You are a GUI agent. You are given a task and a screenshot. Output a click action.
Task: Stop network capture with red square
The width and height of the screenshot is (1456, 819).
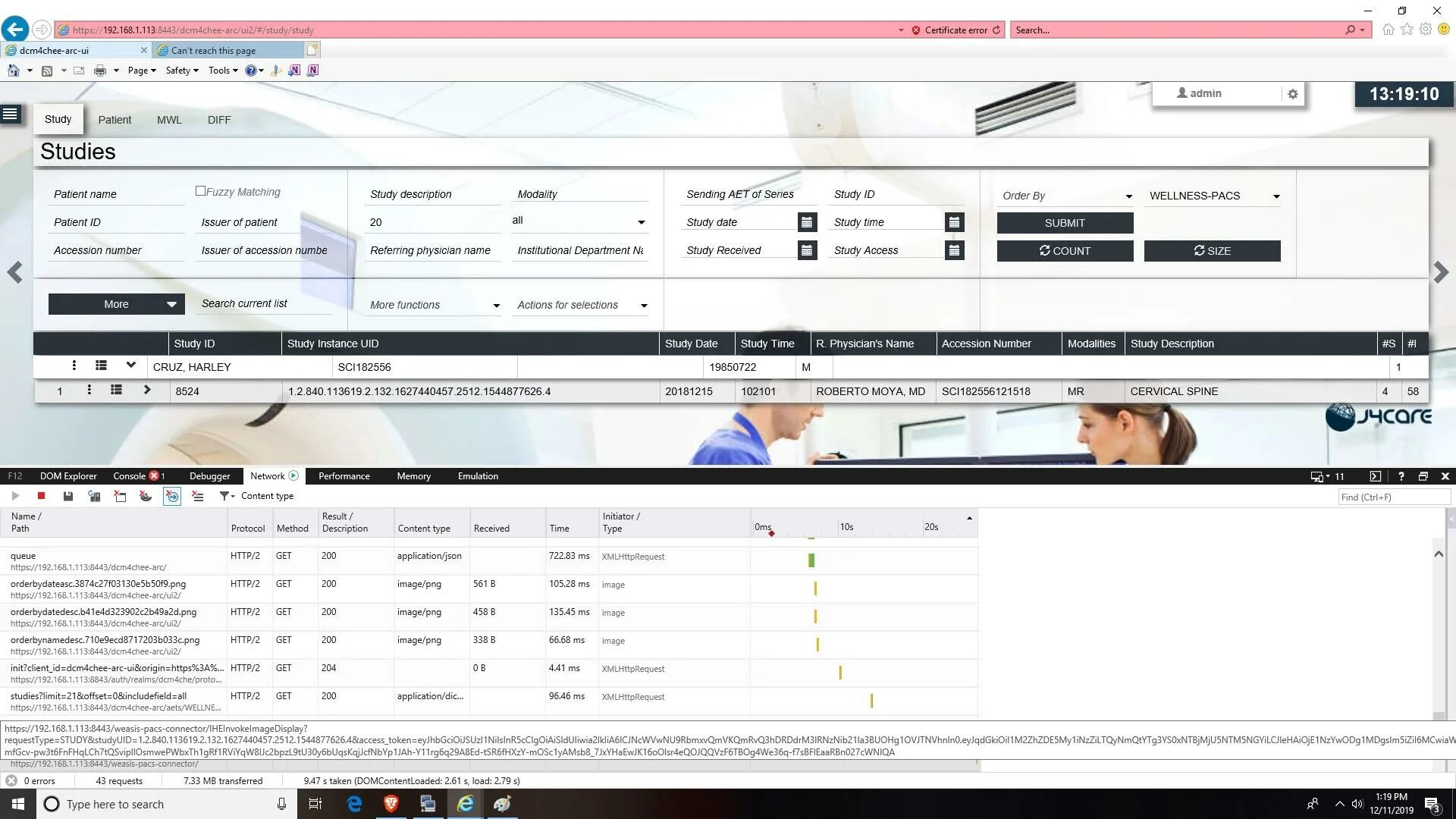point(41,496)
